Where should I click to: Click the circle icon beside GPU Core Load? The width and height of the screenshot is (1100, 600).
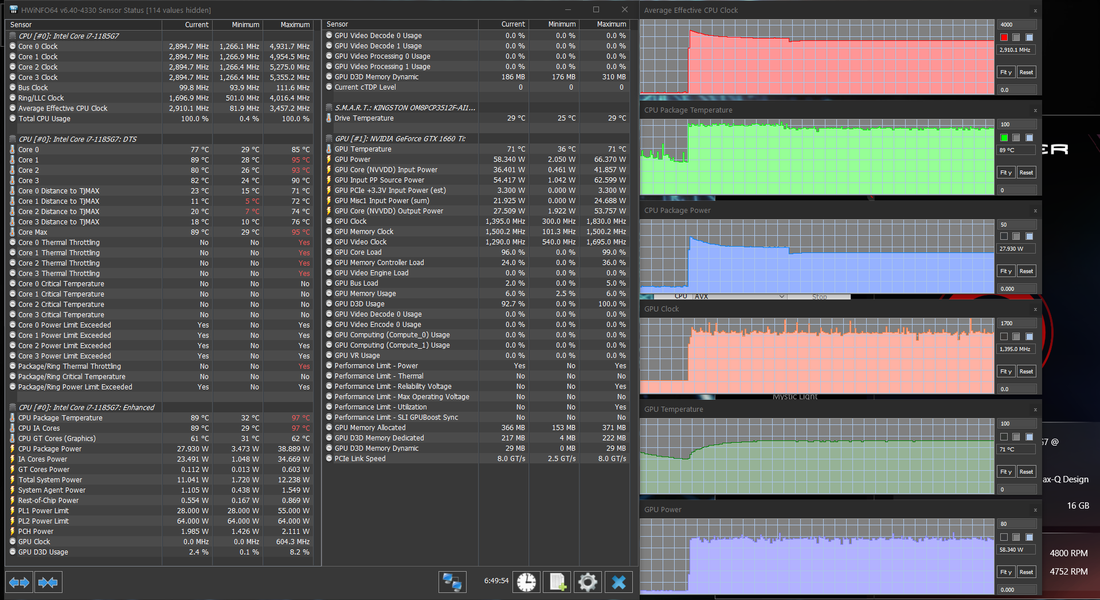(329, 252)
